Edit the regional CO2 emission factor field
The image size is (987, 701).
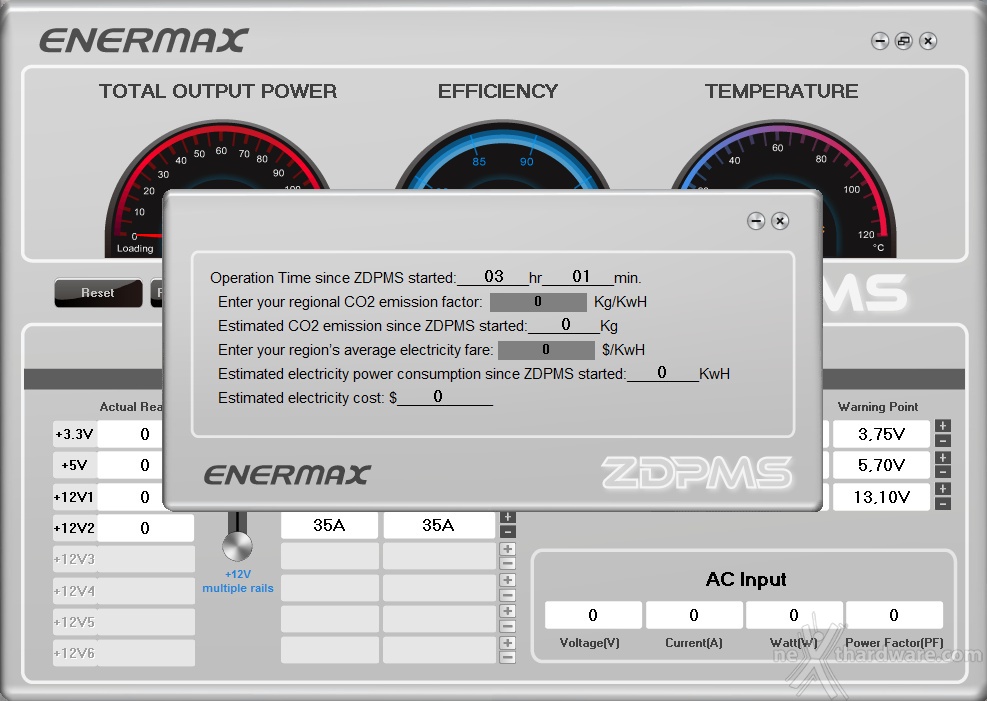538,302
